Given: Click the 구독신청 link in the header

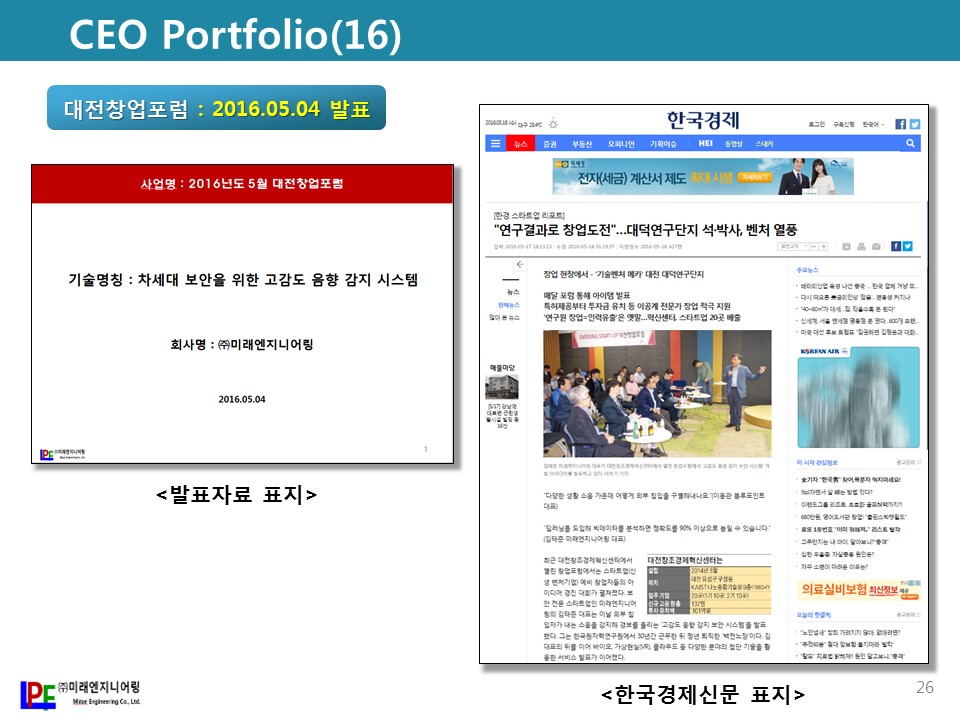Looking at the screenshot, I should [844, 124].
